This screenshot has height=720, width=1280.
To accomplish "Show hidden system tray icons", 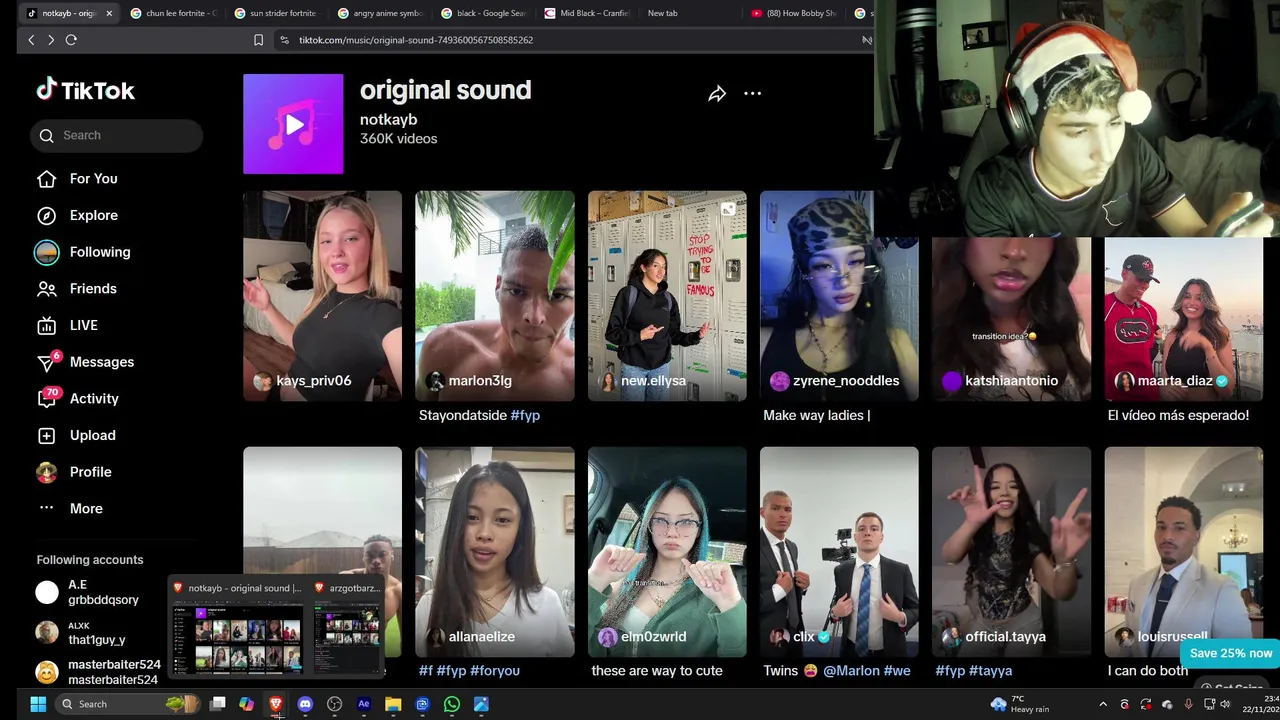I will (1103, 705).
